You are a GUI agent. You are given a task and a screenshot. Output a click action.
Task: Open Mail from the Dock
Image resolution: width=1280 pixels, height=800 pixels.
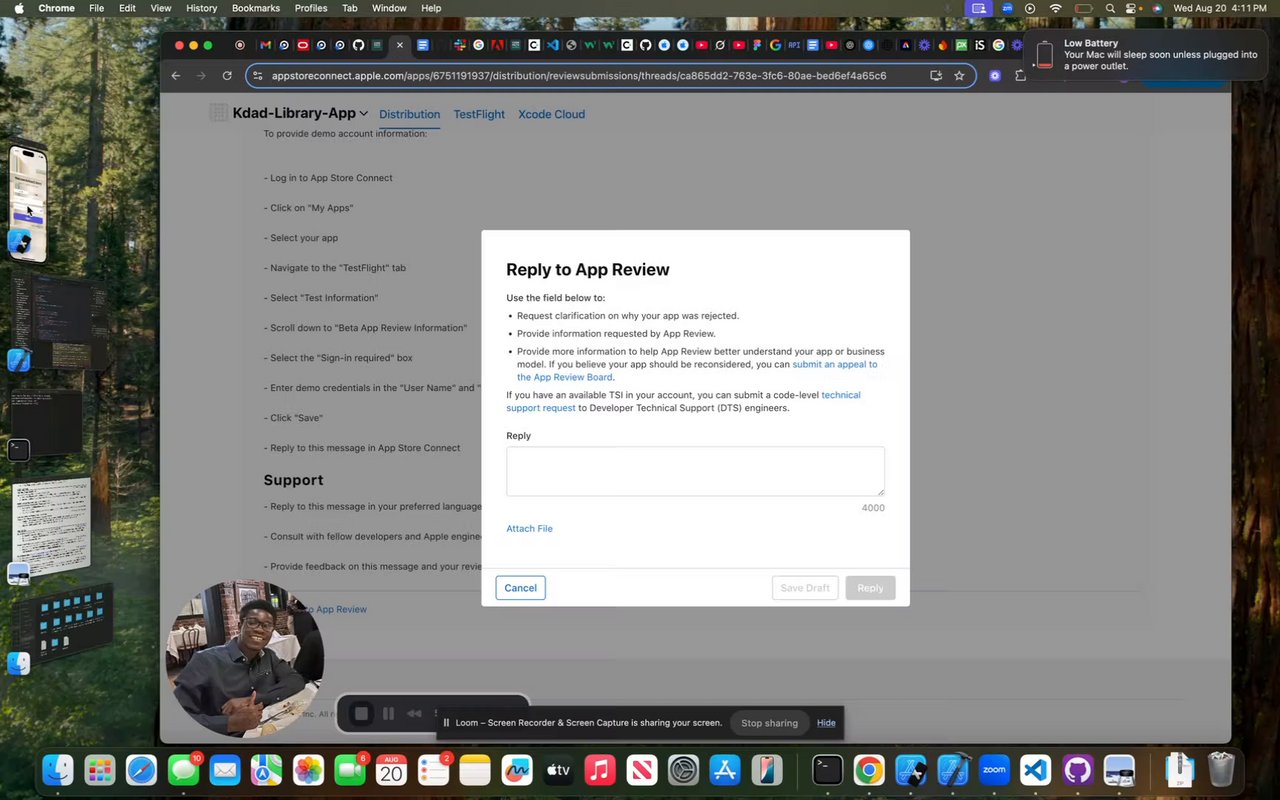tap(225, 770)
